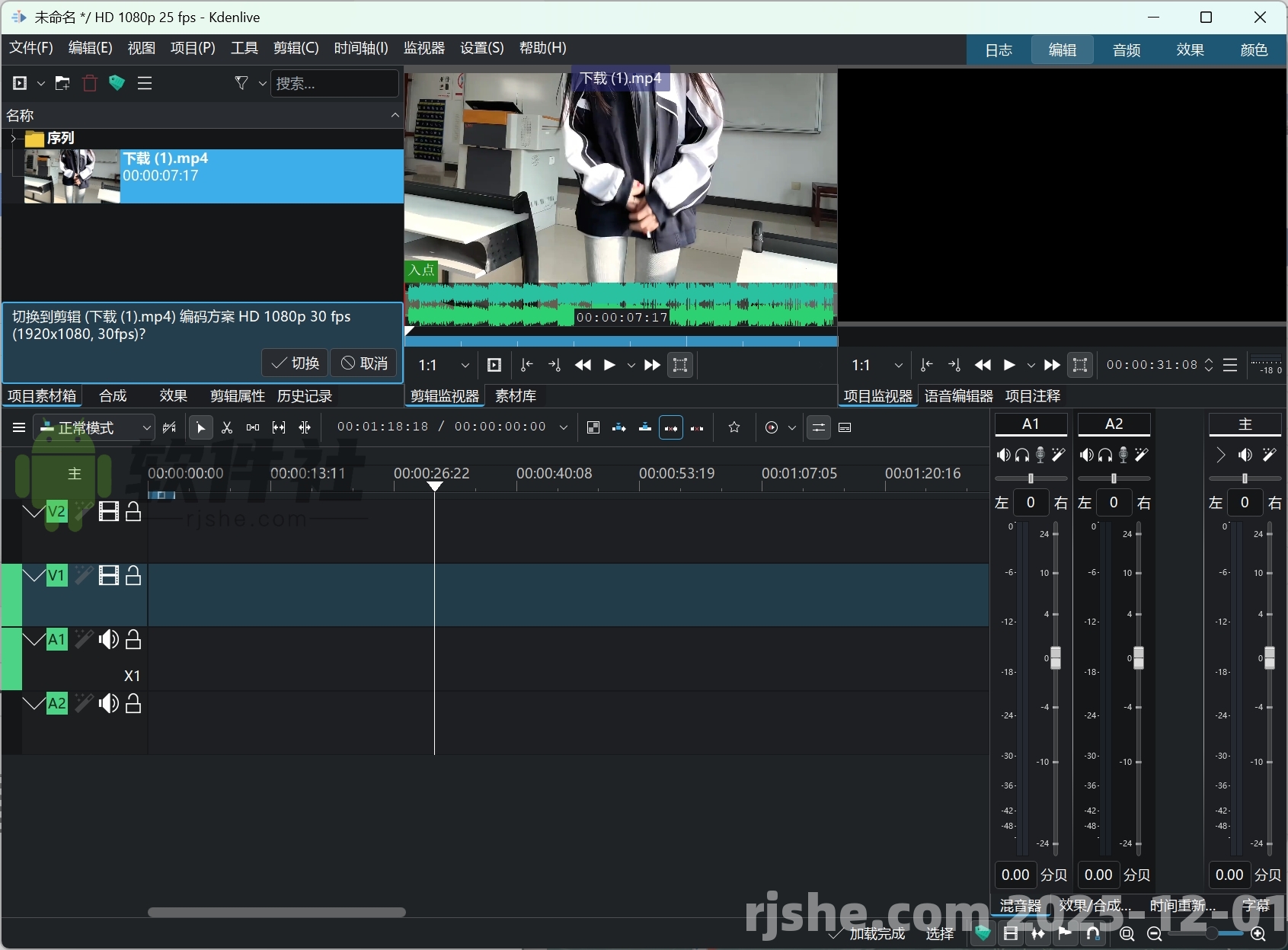
Task: Select the spacer tool in timeline toolbar
Action: click(x=253, y=427)
